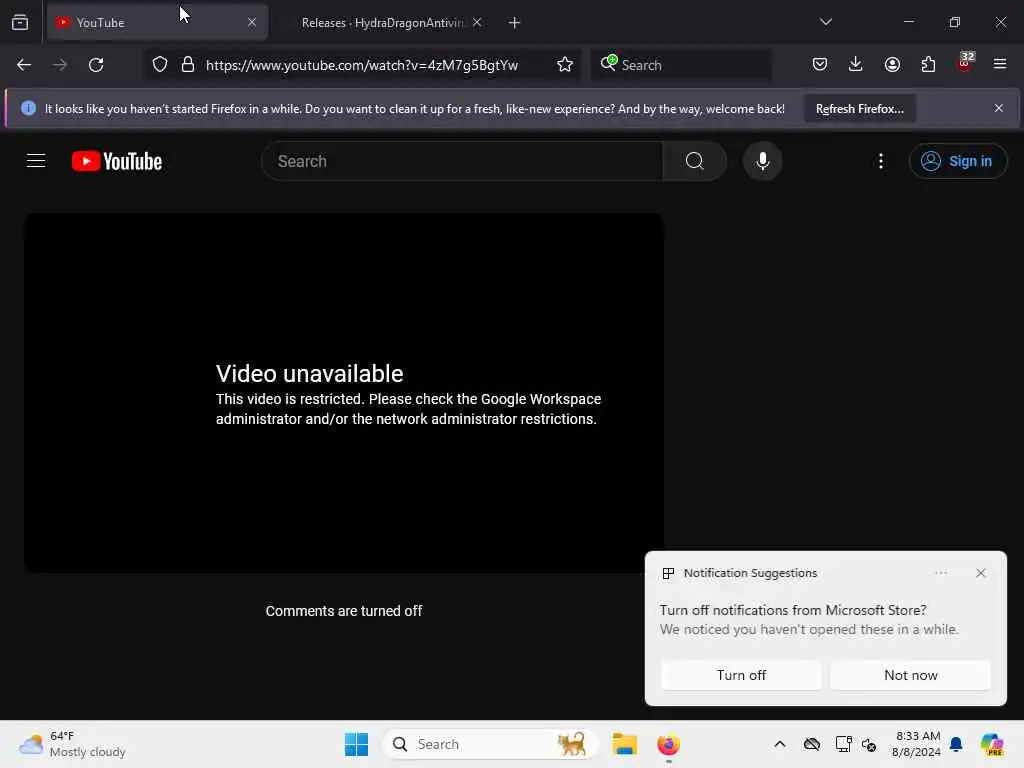This screenshot has width=1024, height=768.
Task: Open the Copilot preview taskbar icon
Action: (x=992, y=744)
